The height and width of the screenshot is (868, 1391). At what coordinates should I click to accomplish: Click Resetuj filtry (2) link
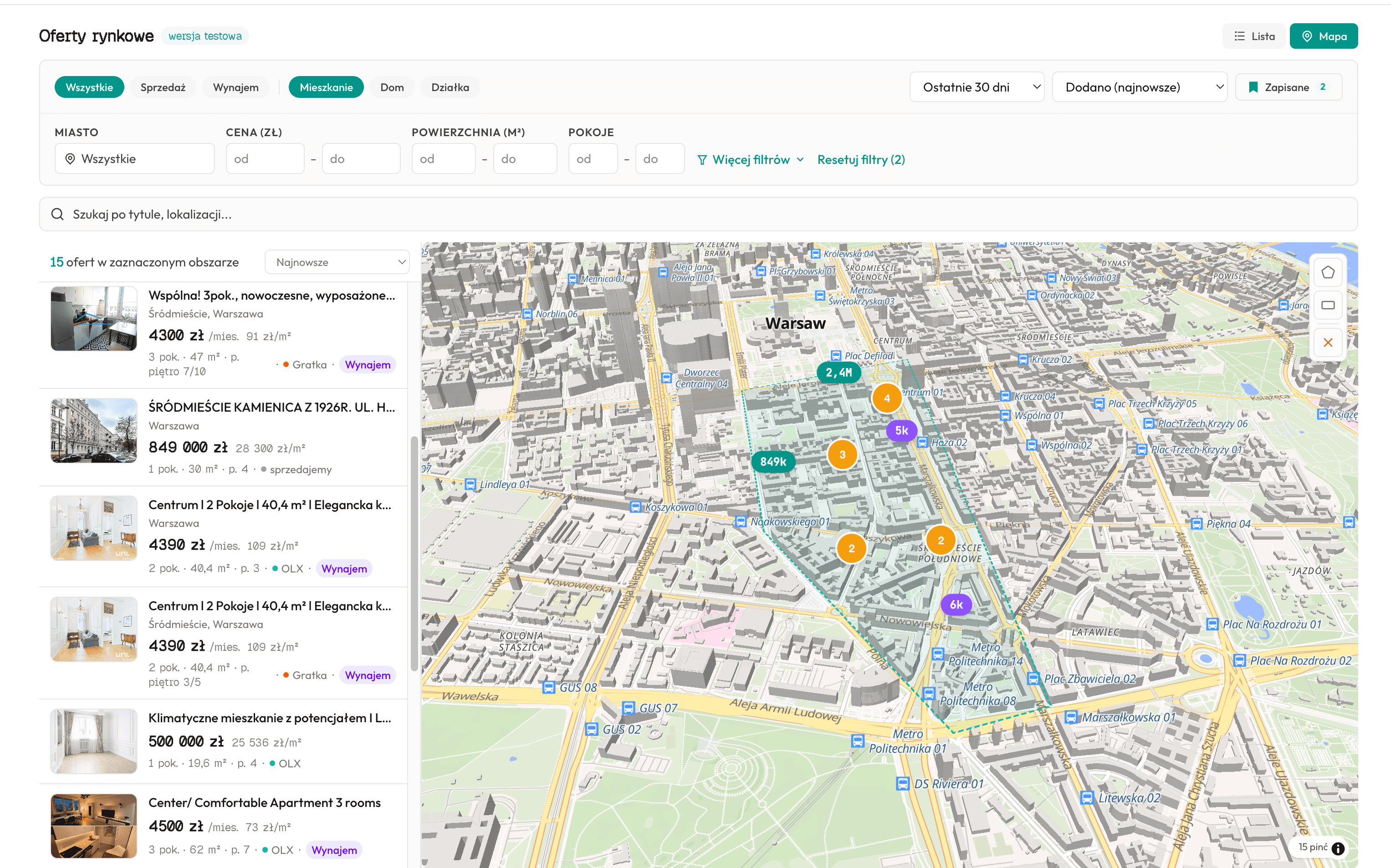pos(861,159)
